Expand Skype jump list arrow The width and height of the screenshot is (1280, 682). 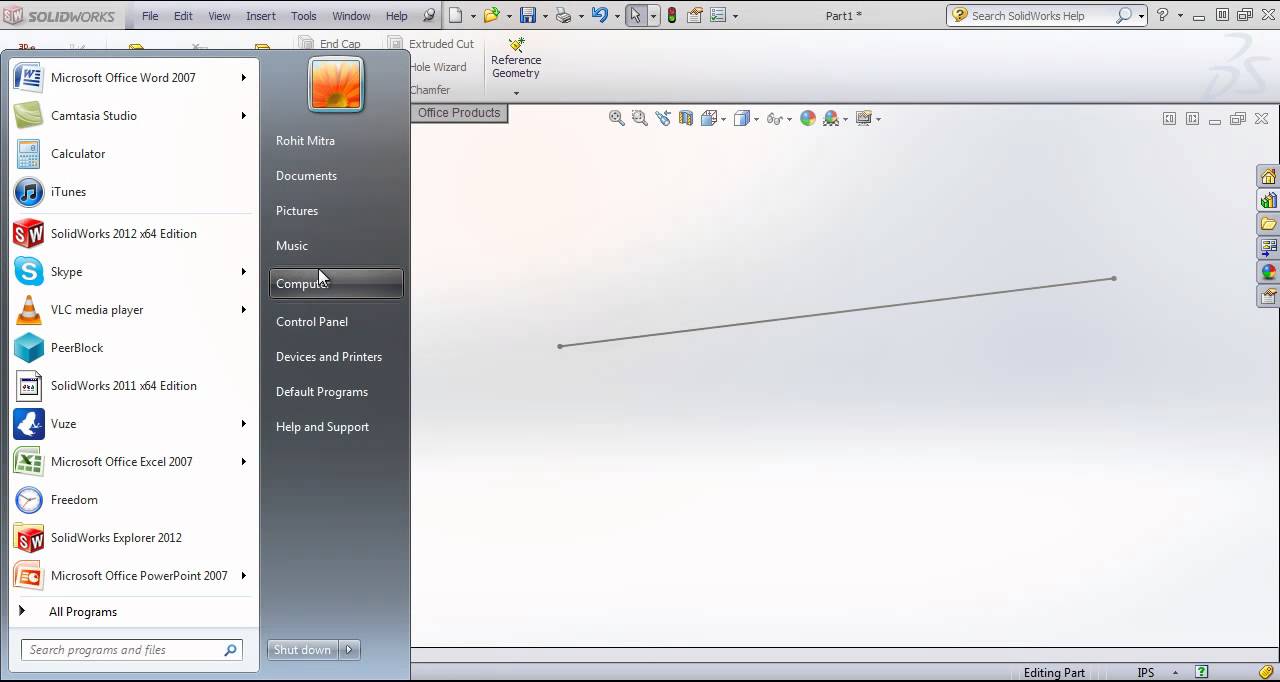243,271
